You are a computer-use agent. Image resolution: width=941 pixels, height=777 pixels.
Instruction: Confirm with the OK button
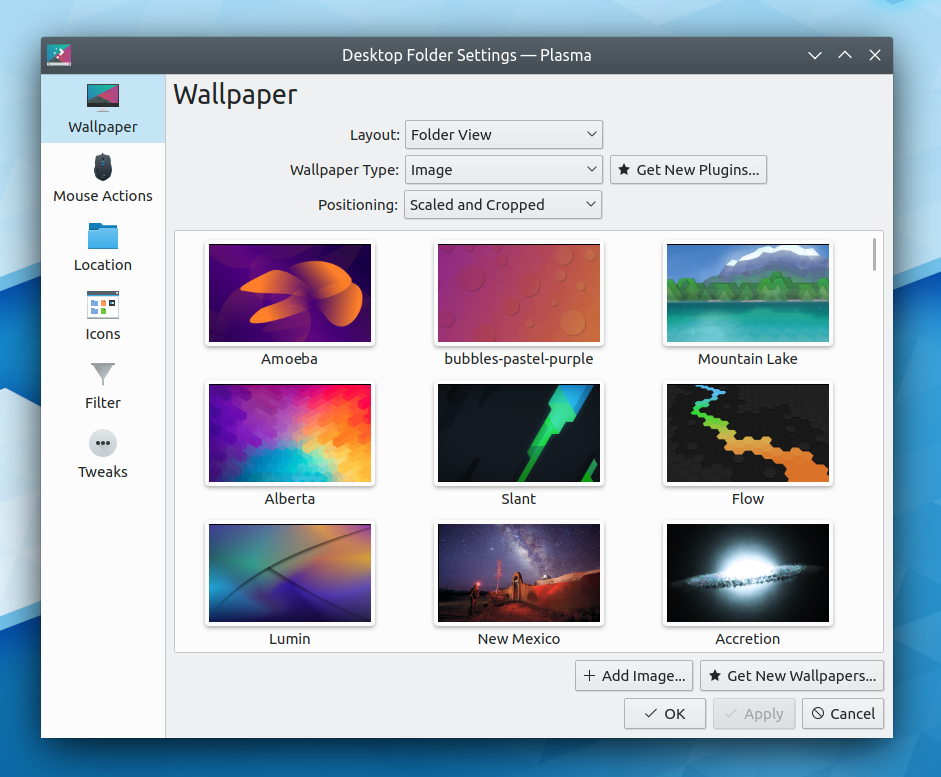point(664,713)
